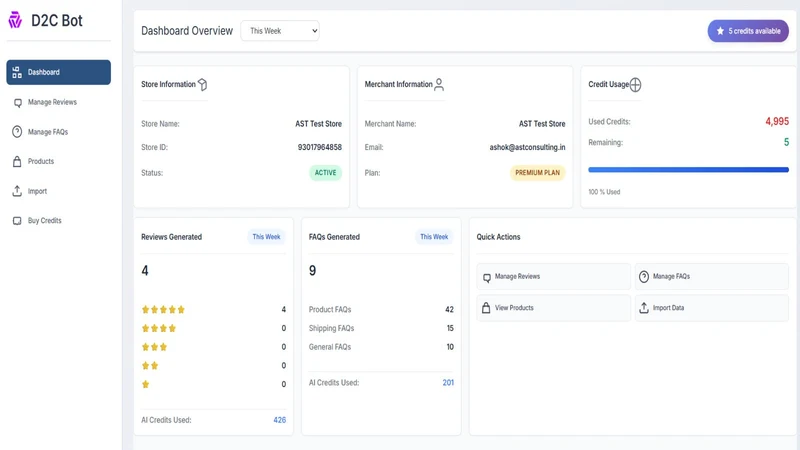Image resolution: width=800 pixels, height=450 pixels.
Task: Click the credit usage progress bar
Action: coord(688,170)
